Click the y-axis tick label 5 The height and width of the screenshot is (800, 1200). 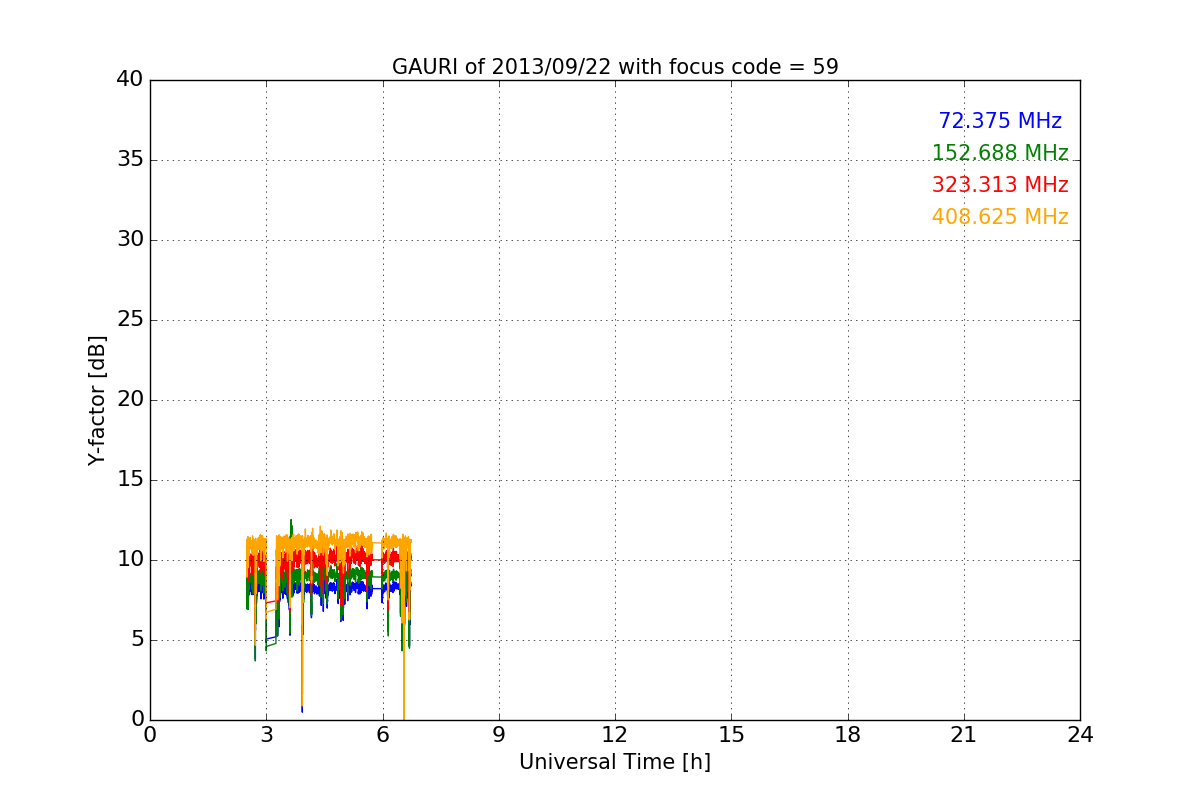pyautogui.click(x=136, y=640)
